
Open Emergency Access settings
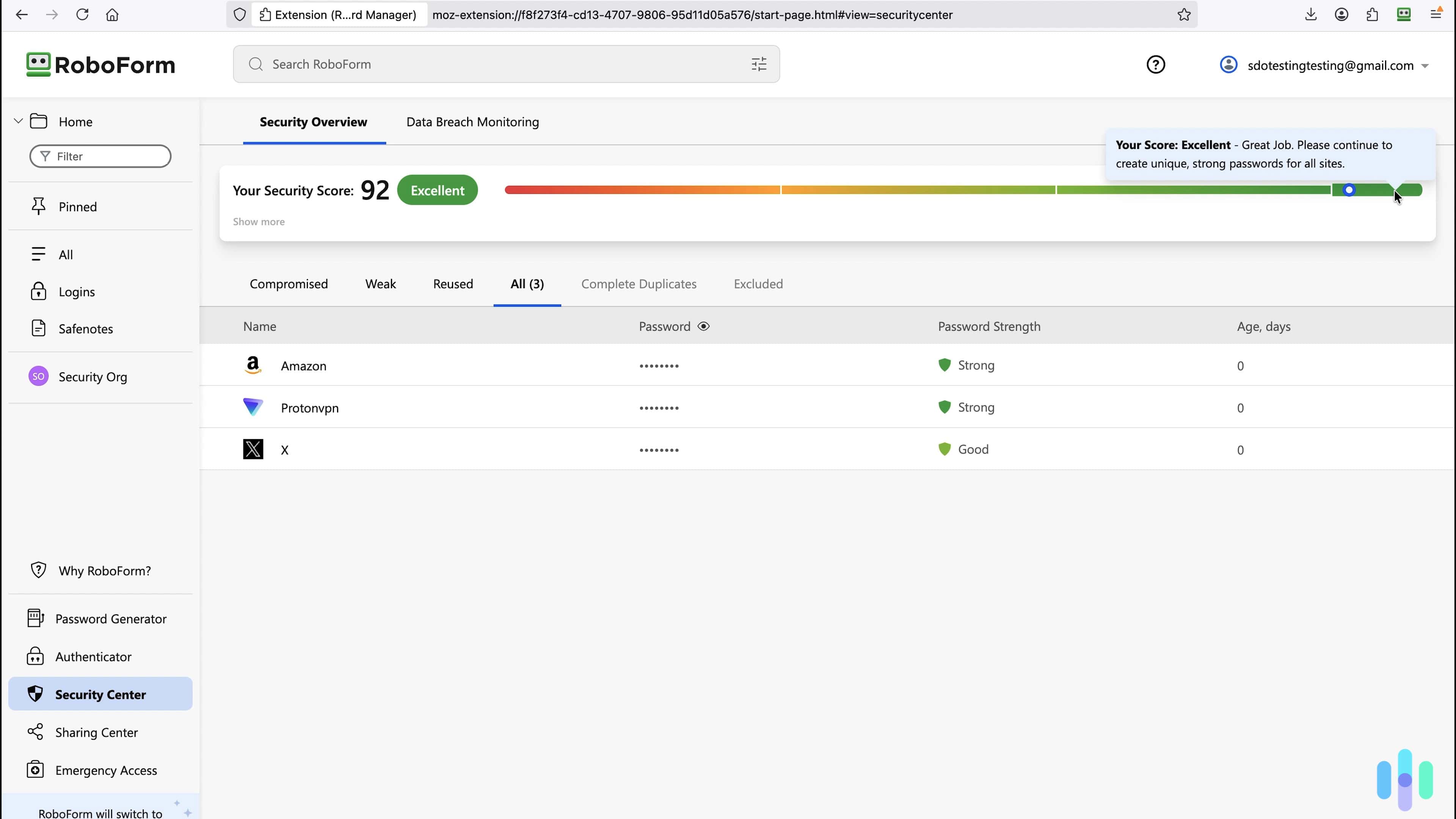(106, 770)
